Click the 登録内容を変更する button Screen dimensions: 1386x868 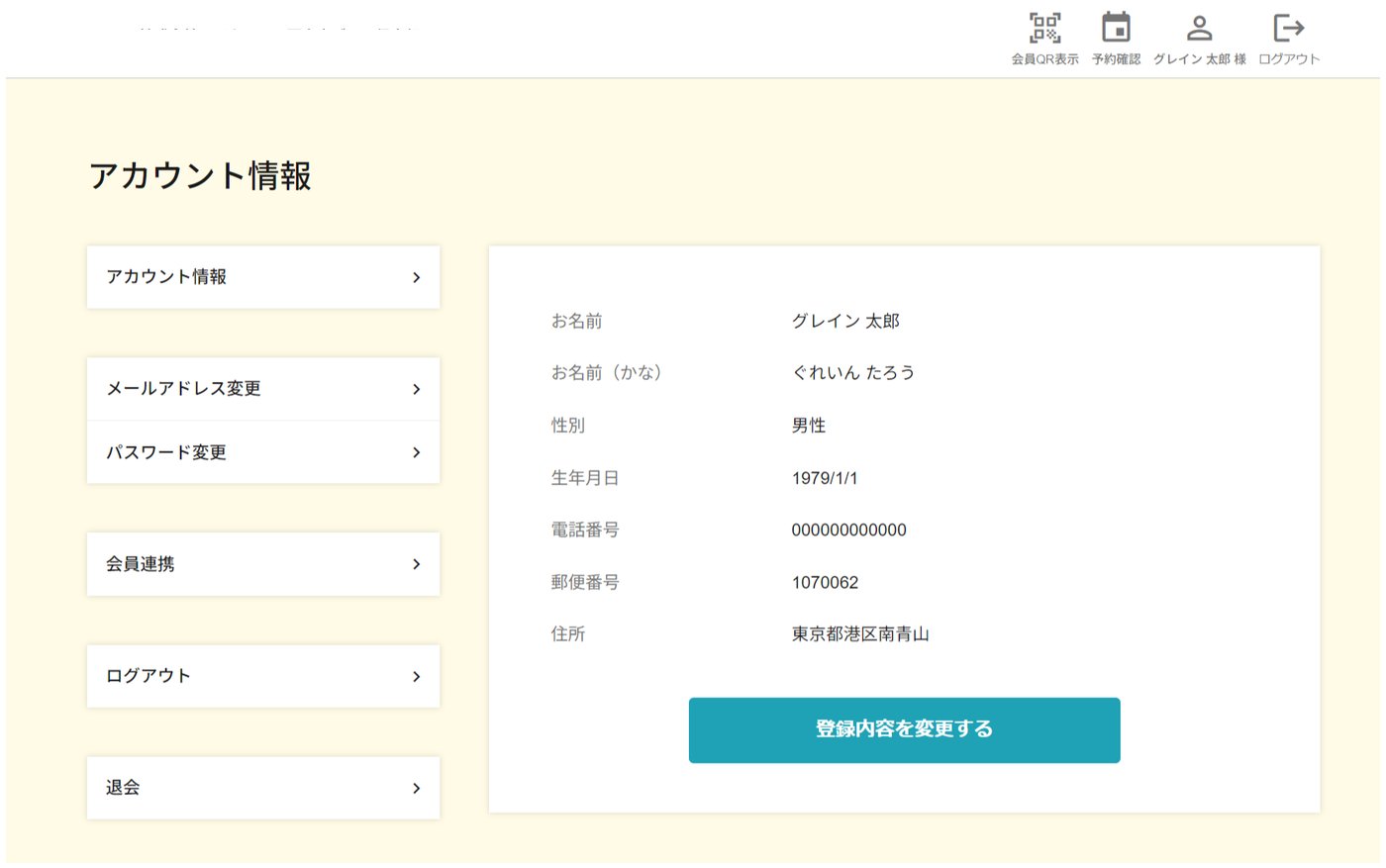point(904,729)
